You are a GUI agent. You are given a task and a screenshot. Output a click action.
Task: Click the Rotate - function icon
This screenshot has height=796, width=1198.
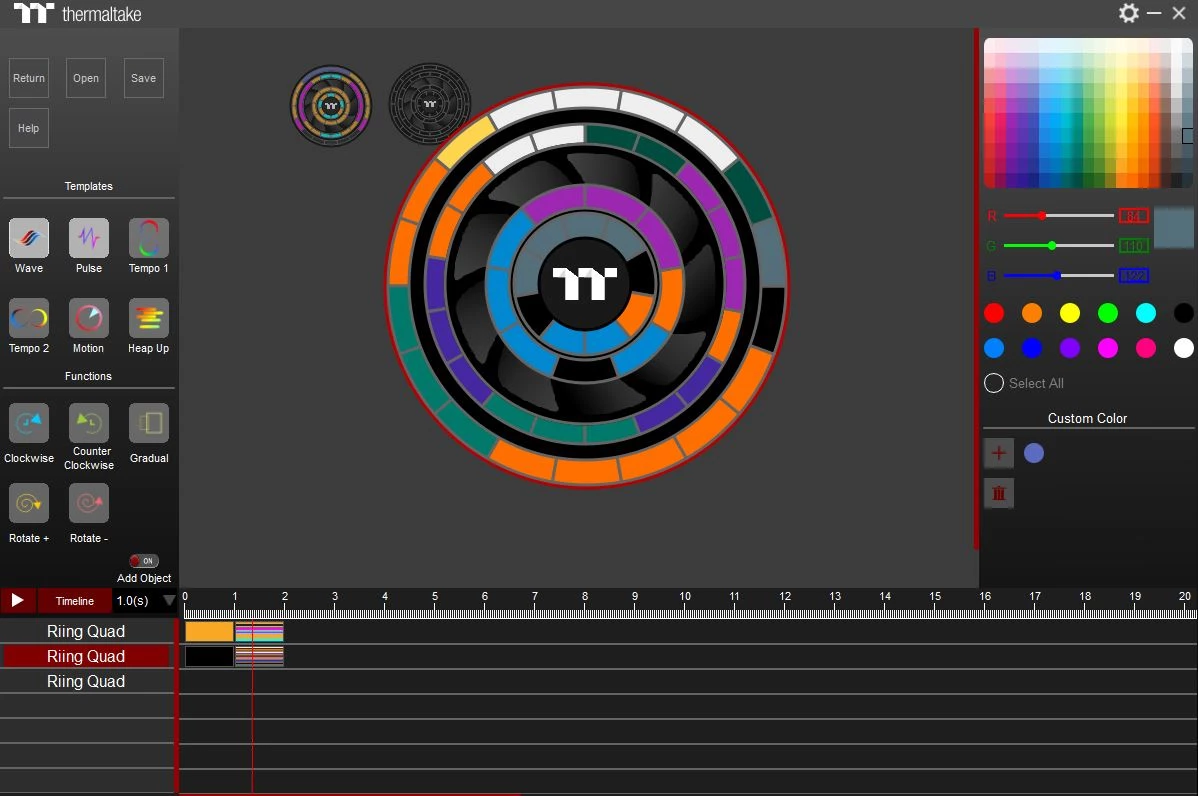coord(89,503)
